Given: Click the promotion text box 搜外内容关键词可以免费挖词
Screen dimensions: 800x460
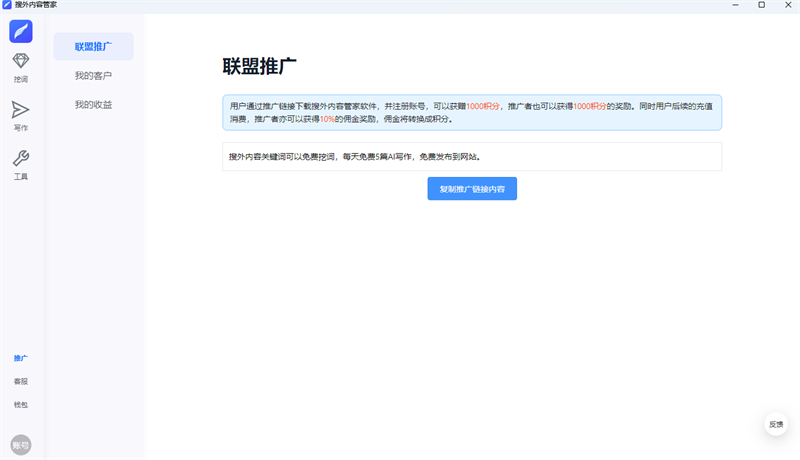Looking at the screenshot, I should click(472, 157).
